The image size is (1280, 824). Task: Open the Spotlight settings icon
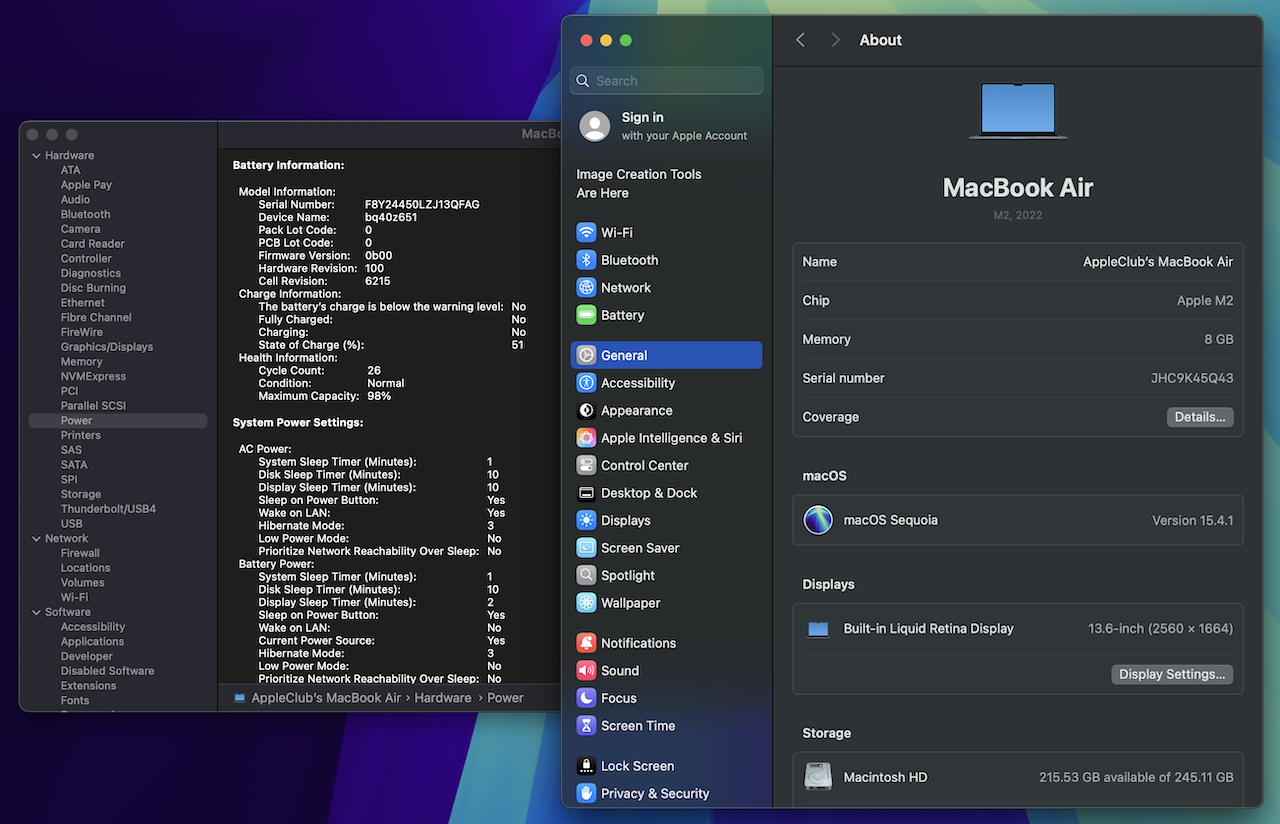586,575
